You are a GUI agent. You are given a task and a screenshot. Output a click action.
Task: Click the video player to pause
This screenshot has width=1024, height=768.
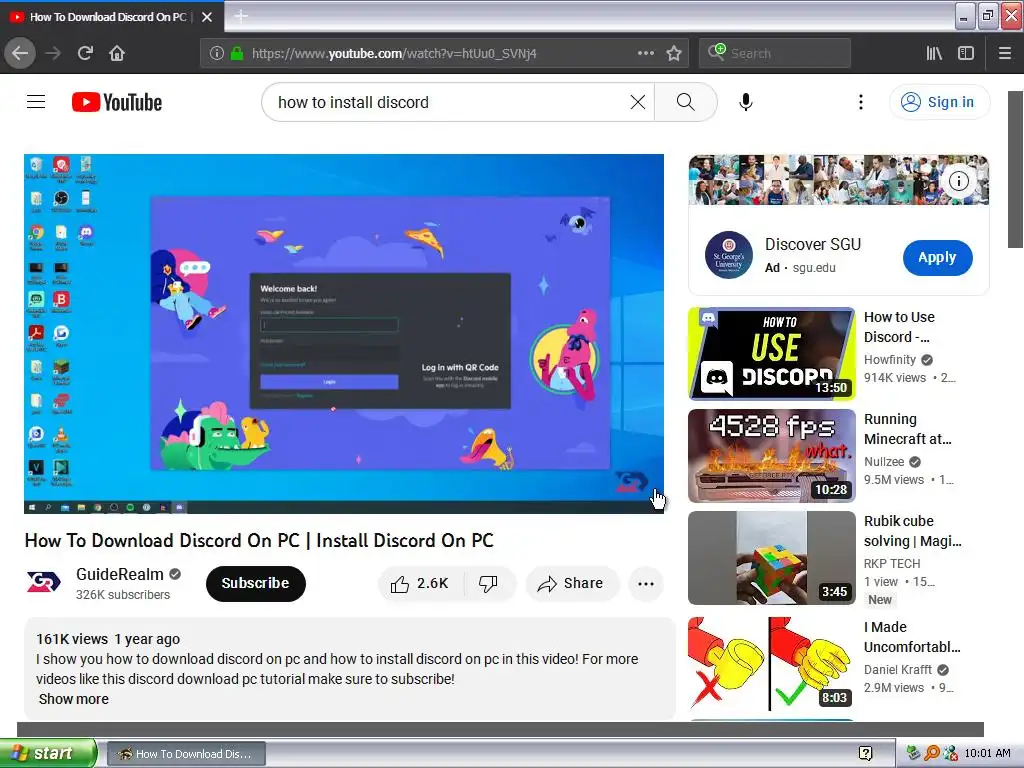click(344, 333)
